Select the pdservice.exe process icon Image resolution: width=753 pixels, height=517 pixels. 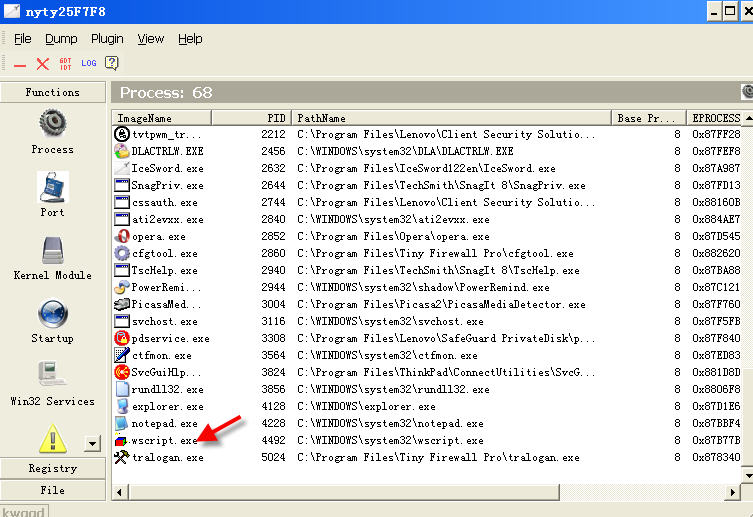pos(122,338)
